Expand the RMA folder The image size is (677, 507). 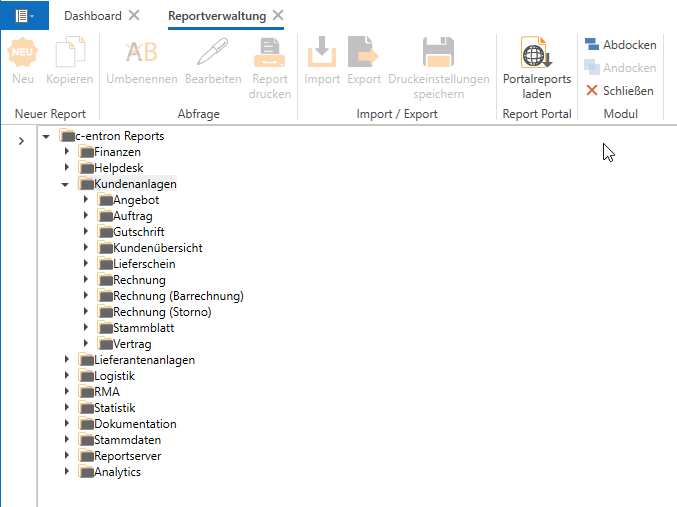[x=66, y=391]
